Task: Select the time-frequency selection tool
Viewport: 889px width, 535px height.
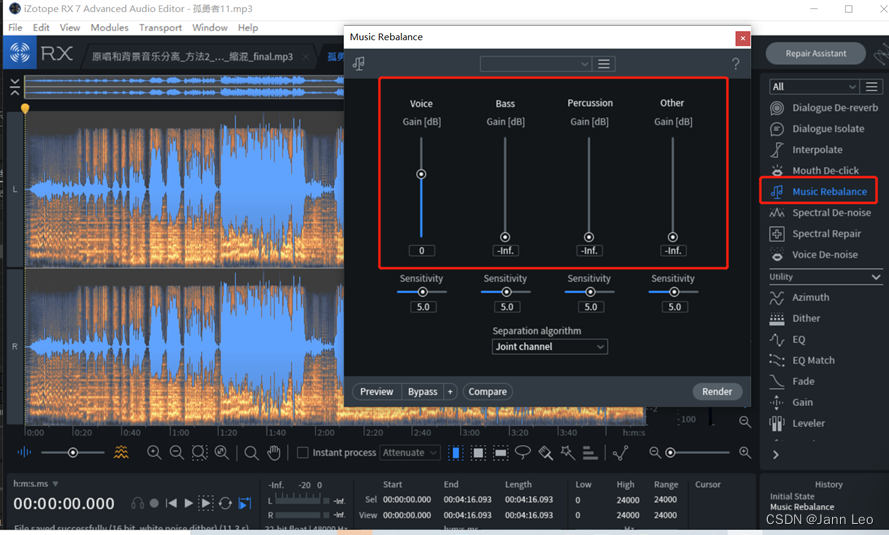Action: tap(478, 453)
